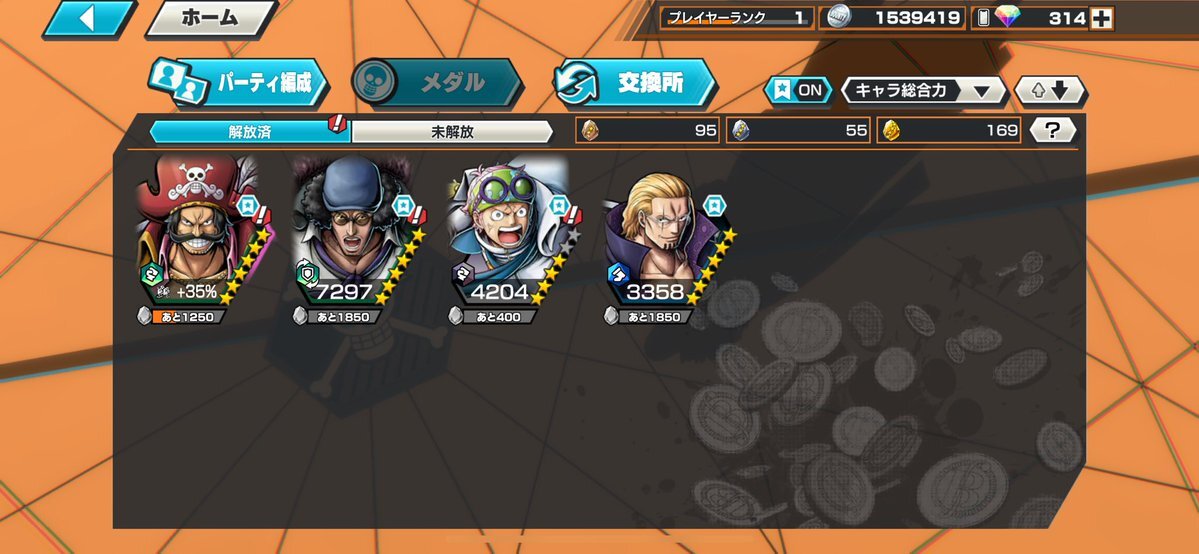Open help with the question mark button
Screen dimensions: 1199x554
point(1052,131)
